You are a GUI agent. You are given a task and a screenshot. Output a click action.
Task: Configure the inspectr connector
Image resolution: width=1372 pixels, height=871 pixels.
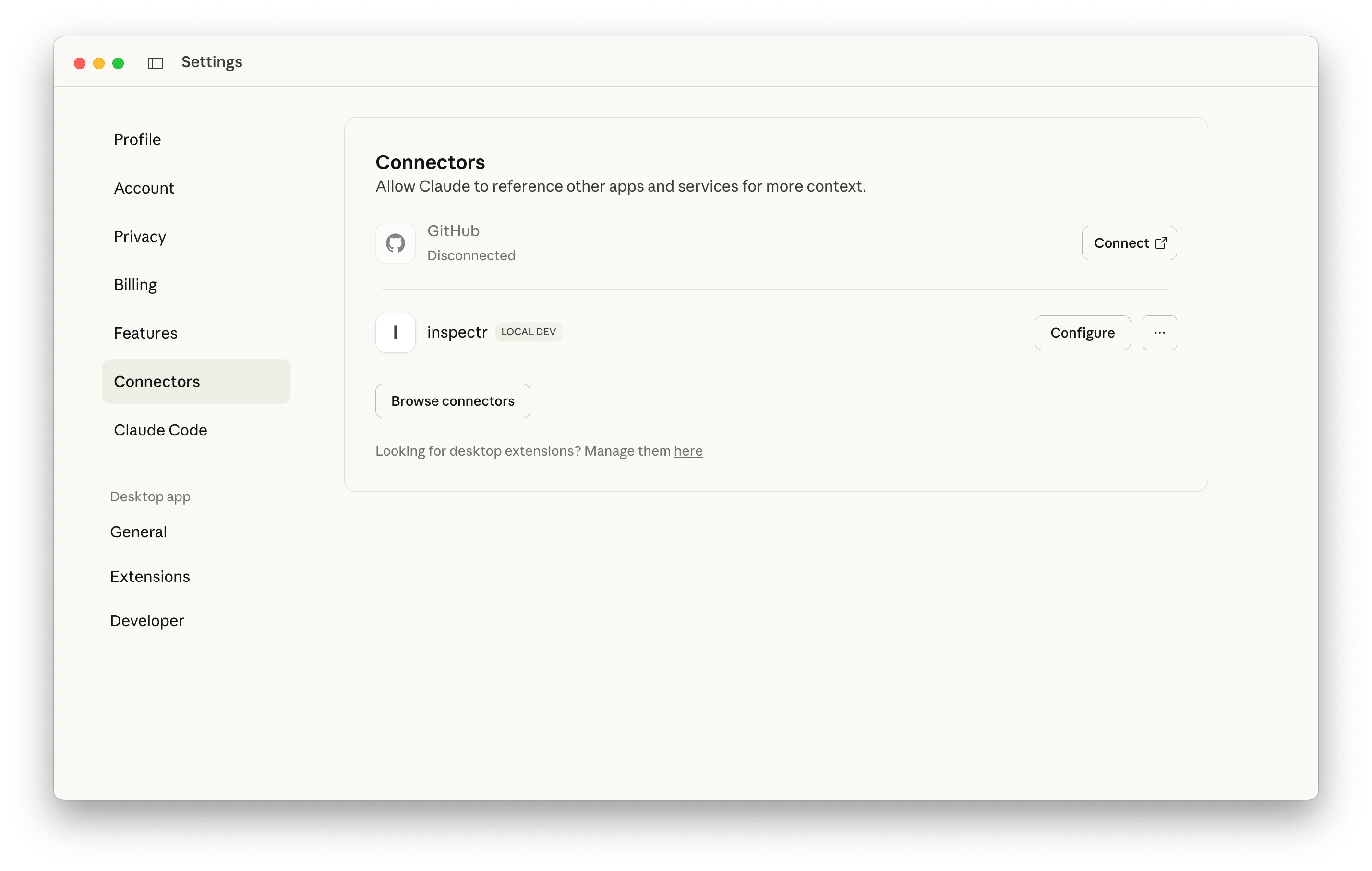(x=1082, y=333)
